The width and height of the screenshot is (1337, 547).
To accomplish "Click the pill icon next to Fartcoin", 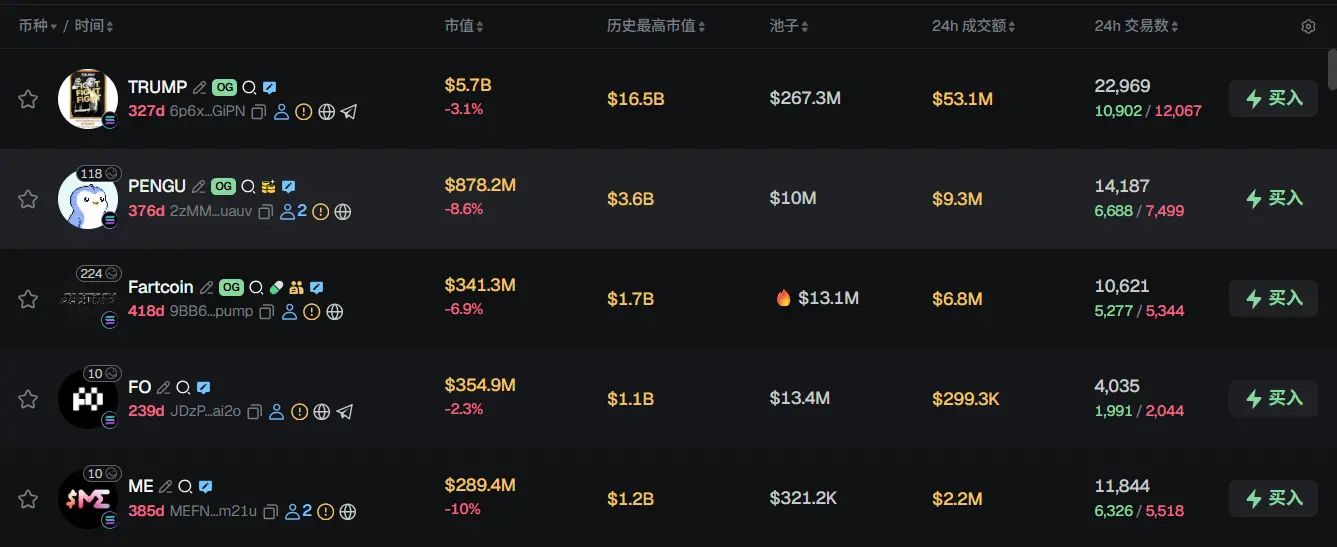I will click(x=277, y=287).
